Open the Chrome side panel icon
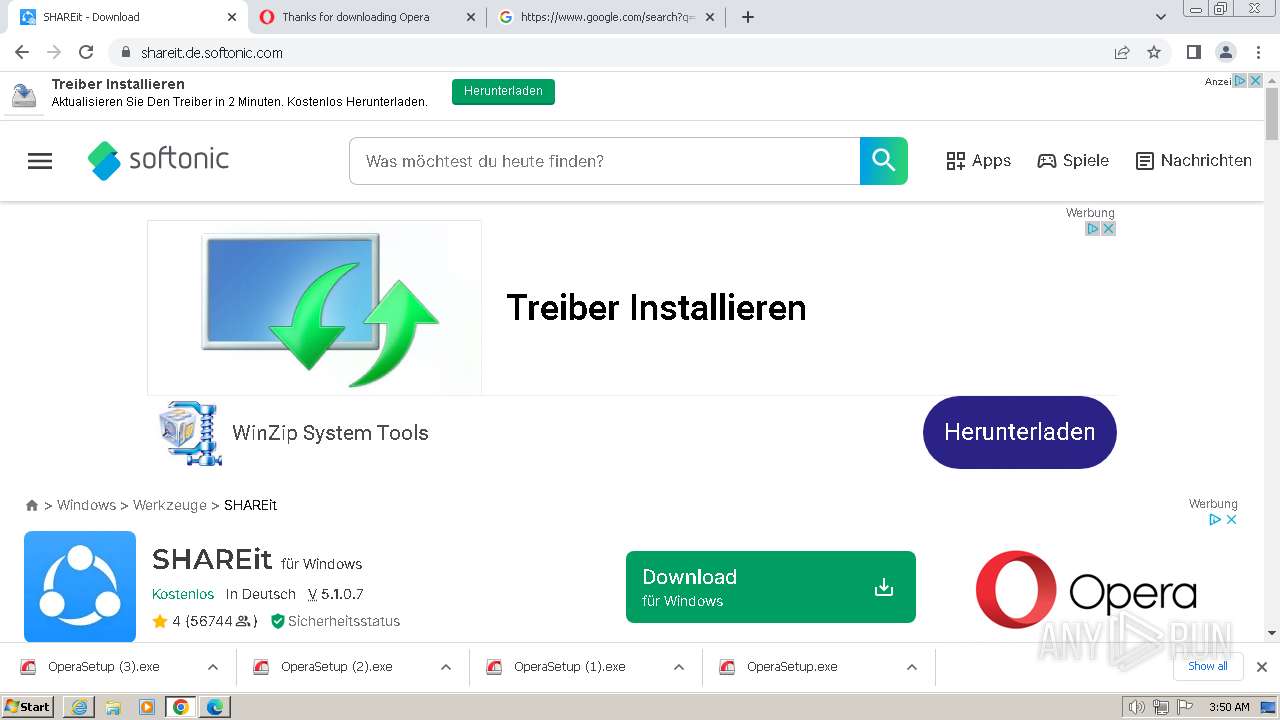 1193,52
